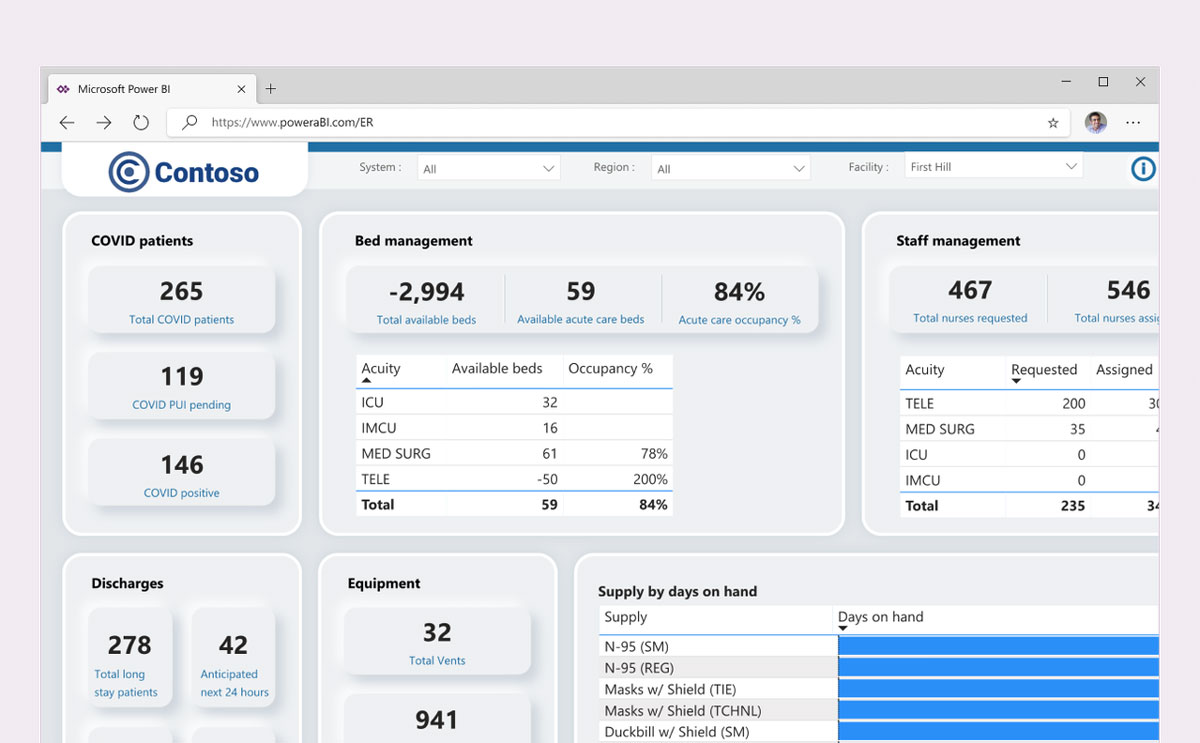Screen dimensions: 1200x743
Task: Click the Available beds column header
Action: (497, 369)
